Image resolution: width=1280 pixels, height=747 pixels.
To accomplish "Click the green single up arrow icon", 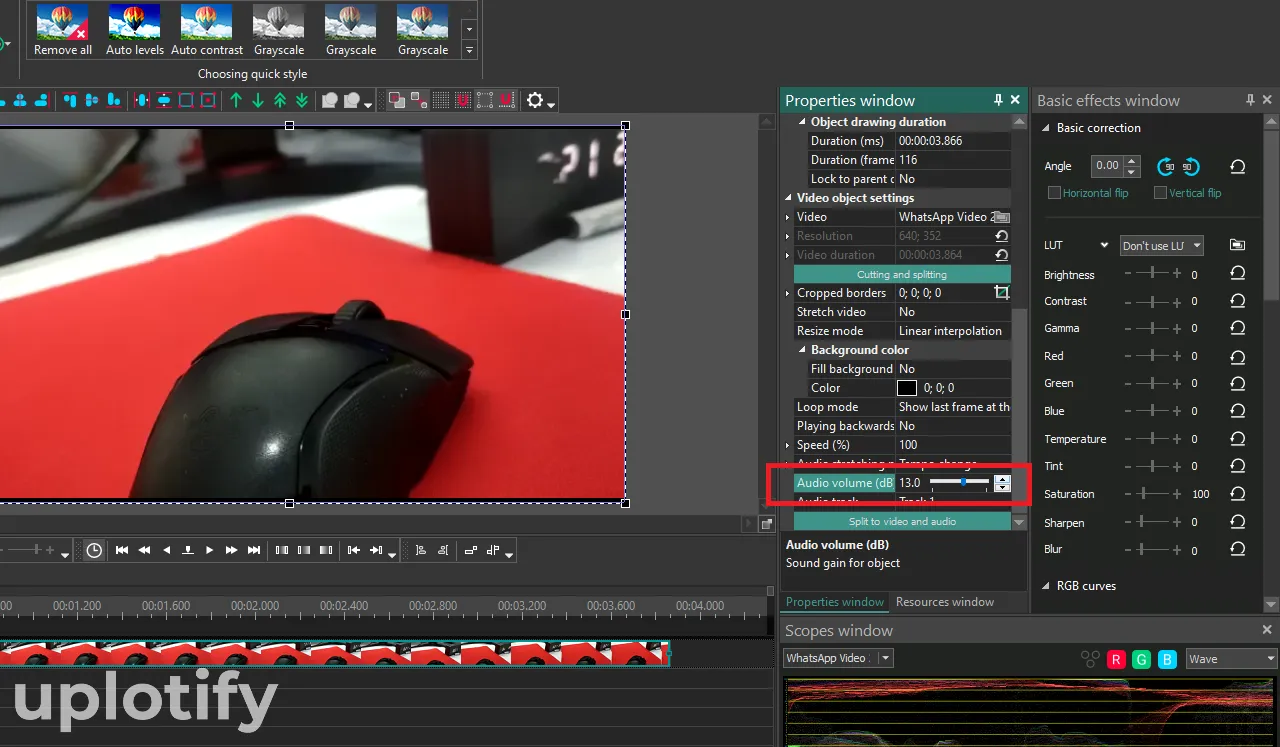I will [x=236, y=100].
